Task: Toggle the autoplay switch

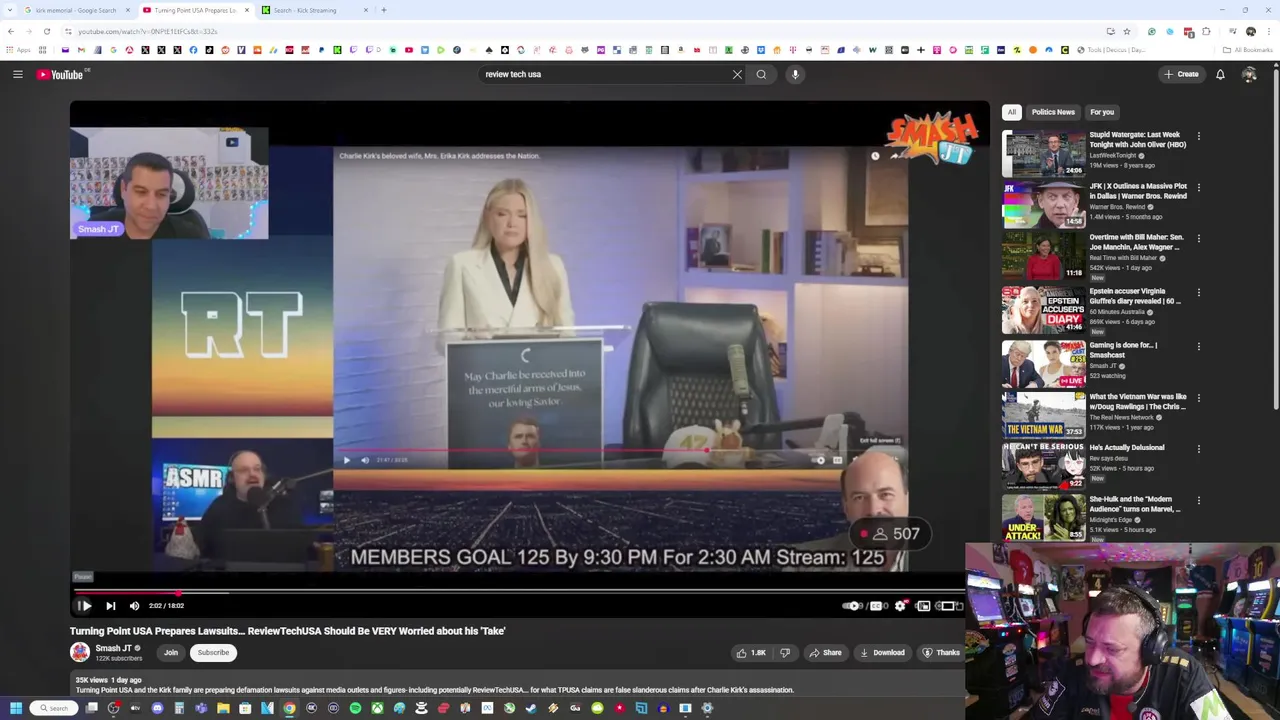Action: point(852,605)
